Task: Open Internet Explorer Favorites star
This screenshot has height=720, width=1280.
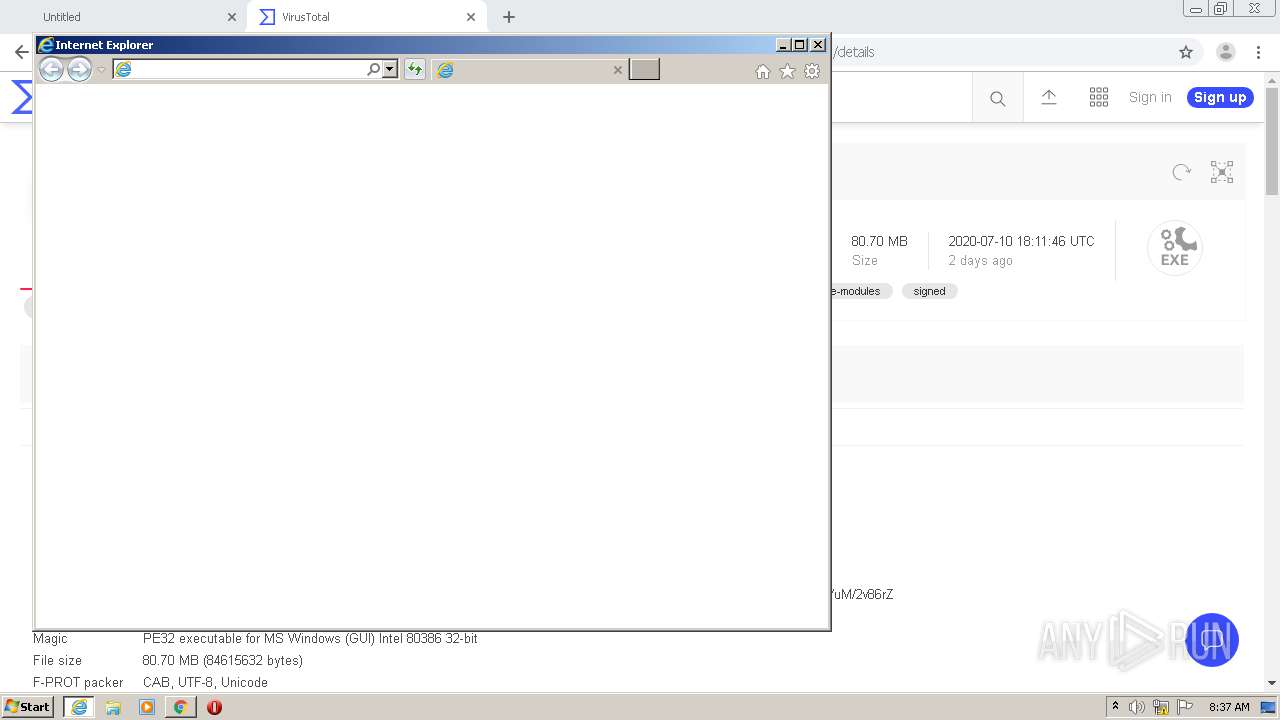Action: click(x=787, y=71)
